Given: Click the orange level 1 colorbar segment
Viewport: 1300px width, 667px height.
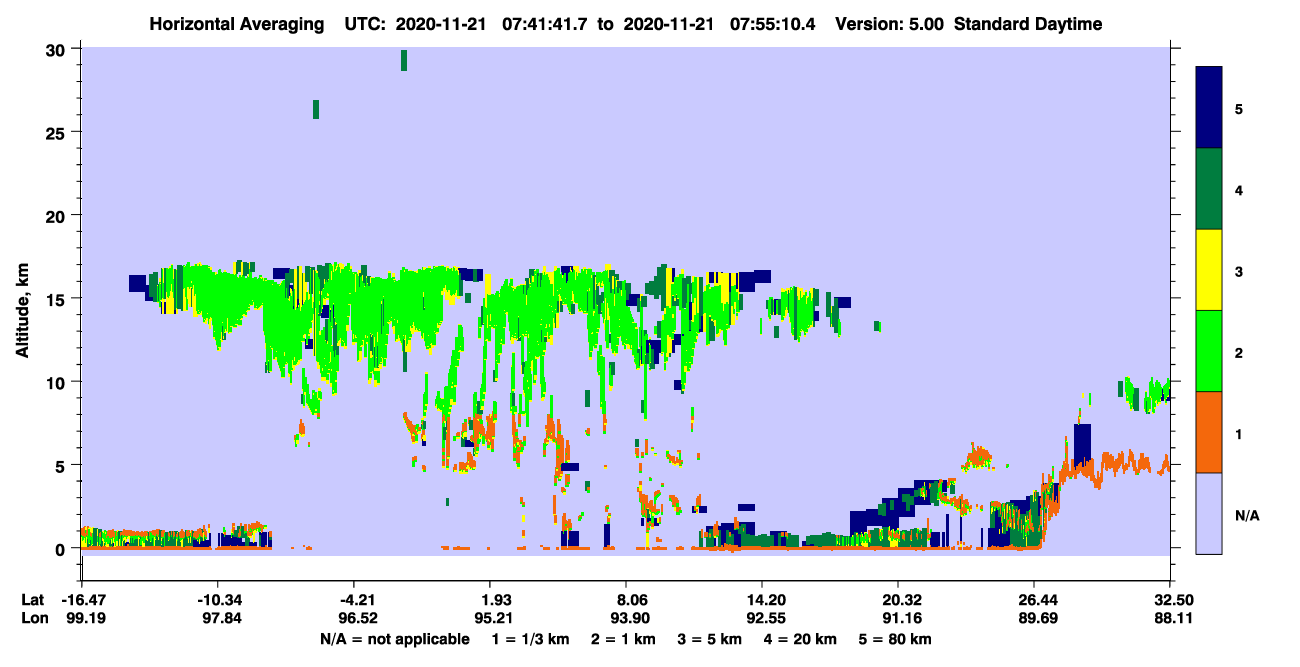Looking at the screenshot, I should [x=1209, y=432].
